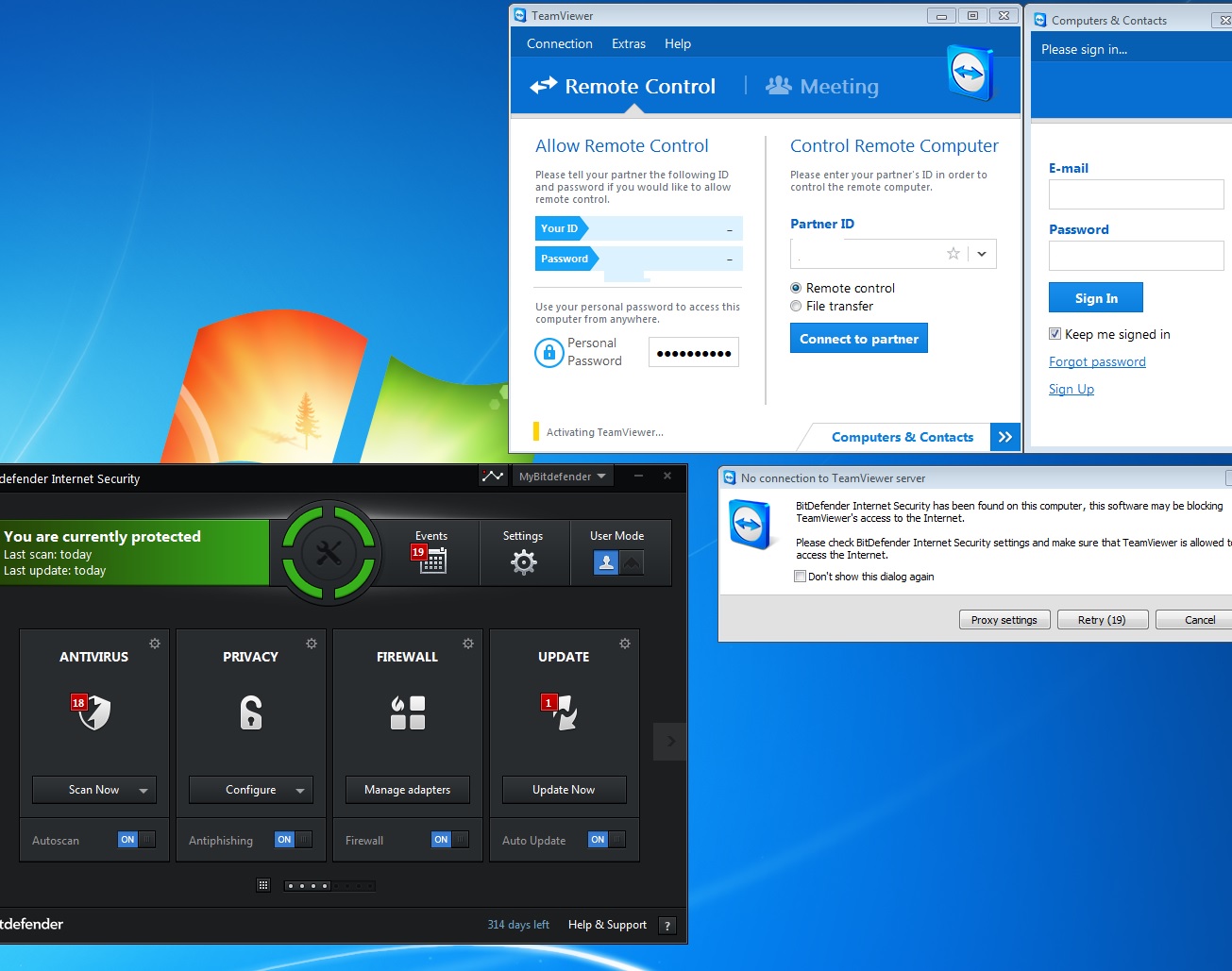The image size is (1232, 971).
Task: Toggle Autoscan switch off
Action: pos(137,839)
